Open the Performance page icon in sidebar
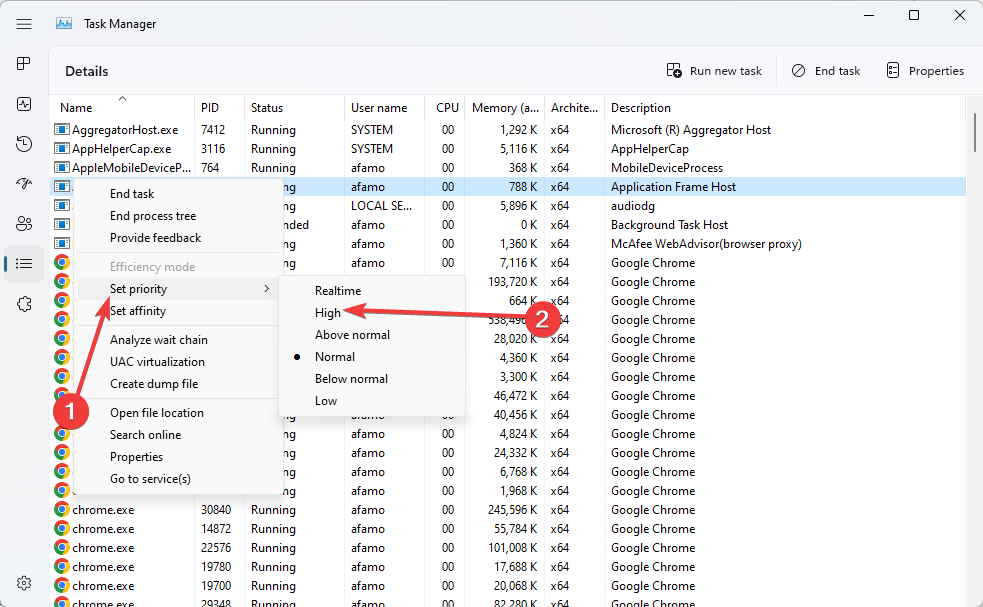983x607 pixels. coord(24,103)
